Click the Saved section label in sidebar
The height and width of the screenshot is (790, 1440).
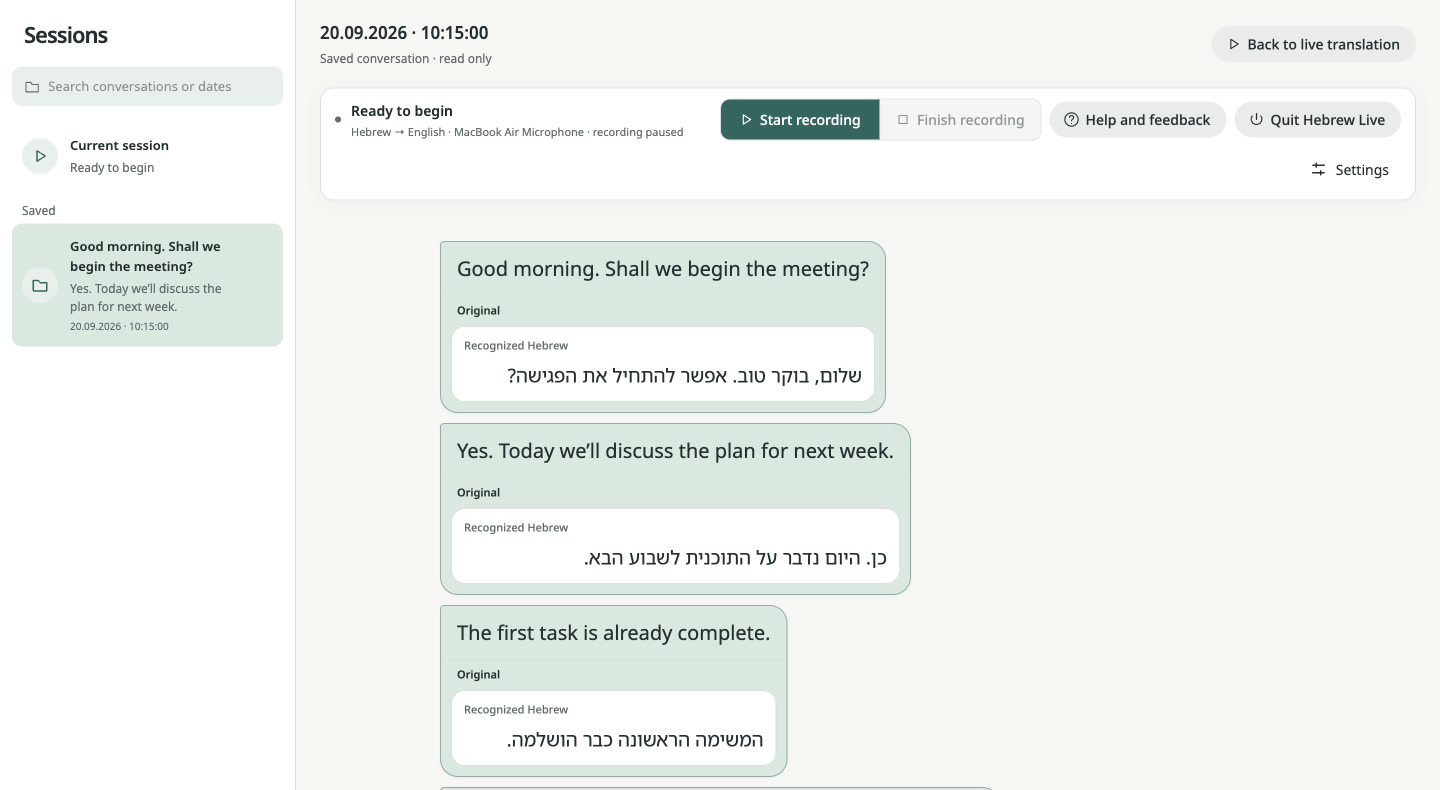39,210
